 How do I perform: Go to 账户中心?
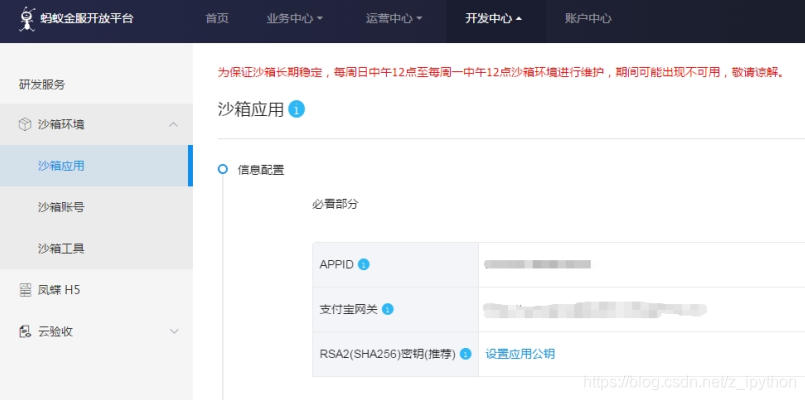(x=588, y=18)
